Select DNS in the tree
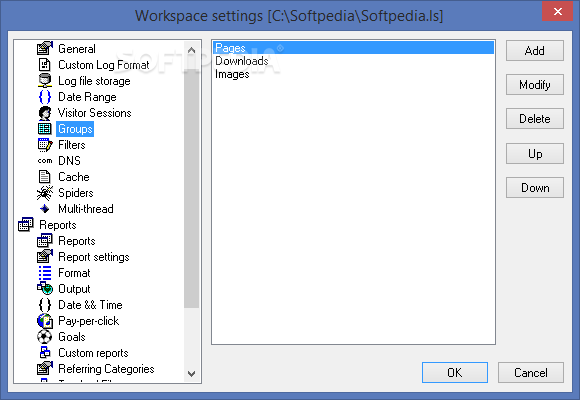The image size is (580, 400). tap(69, 161)
